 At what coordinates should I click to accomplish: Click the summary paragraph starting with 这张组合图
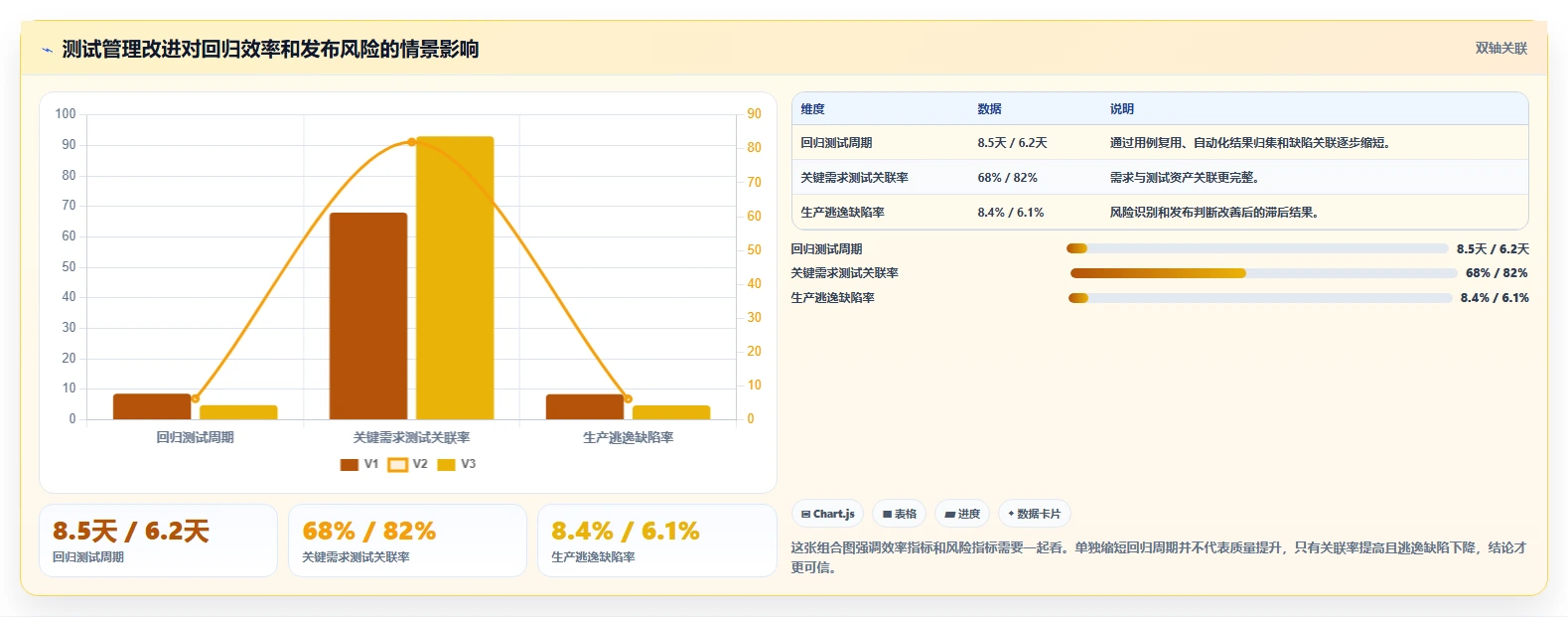(1159, 557)
